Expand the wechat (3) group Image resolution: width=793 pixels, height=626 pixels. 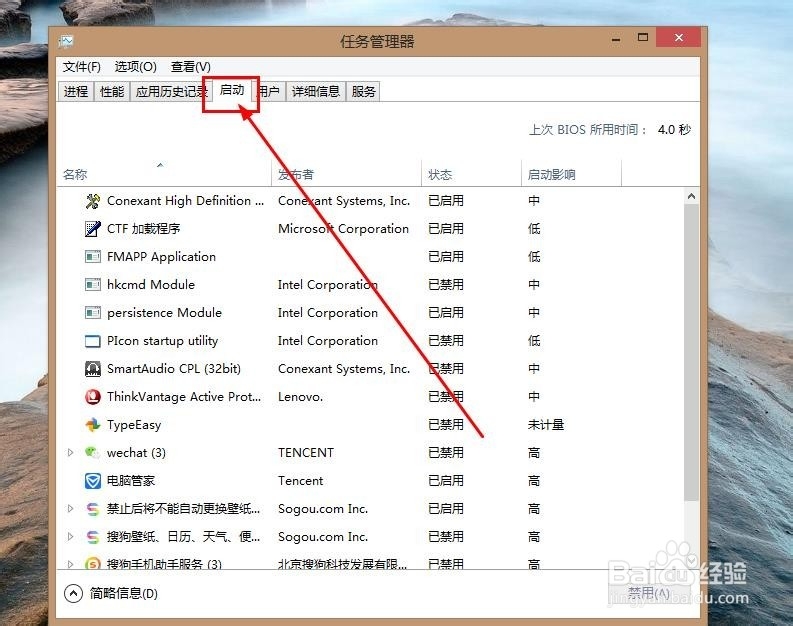[70, 453]
